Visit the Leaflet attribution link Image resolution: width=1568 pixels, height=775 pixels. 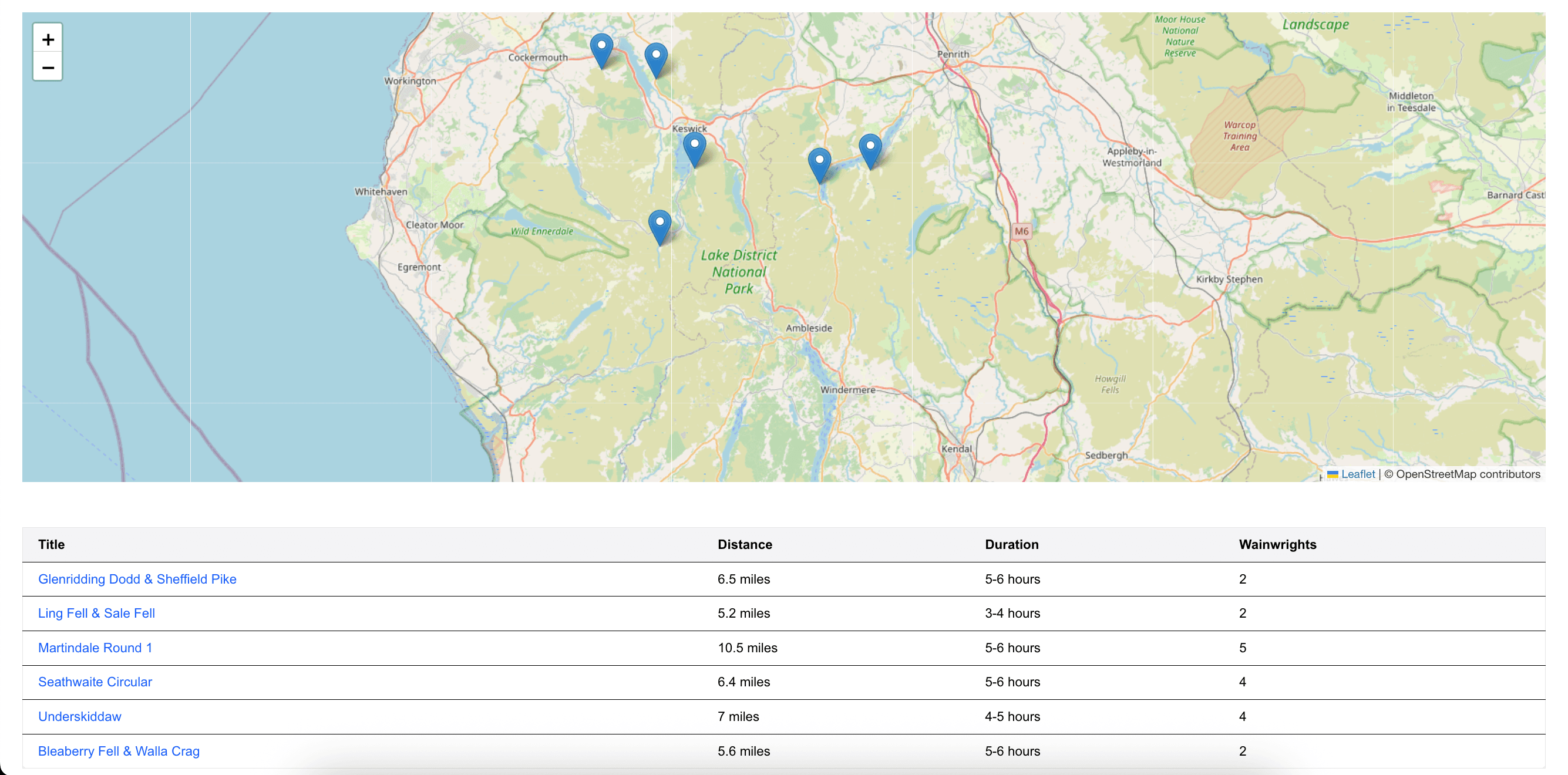click(1358, 474)
